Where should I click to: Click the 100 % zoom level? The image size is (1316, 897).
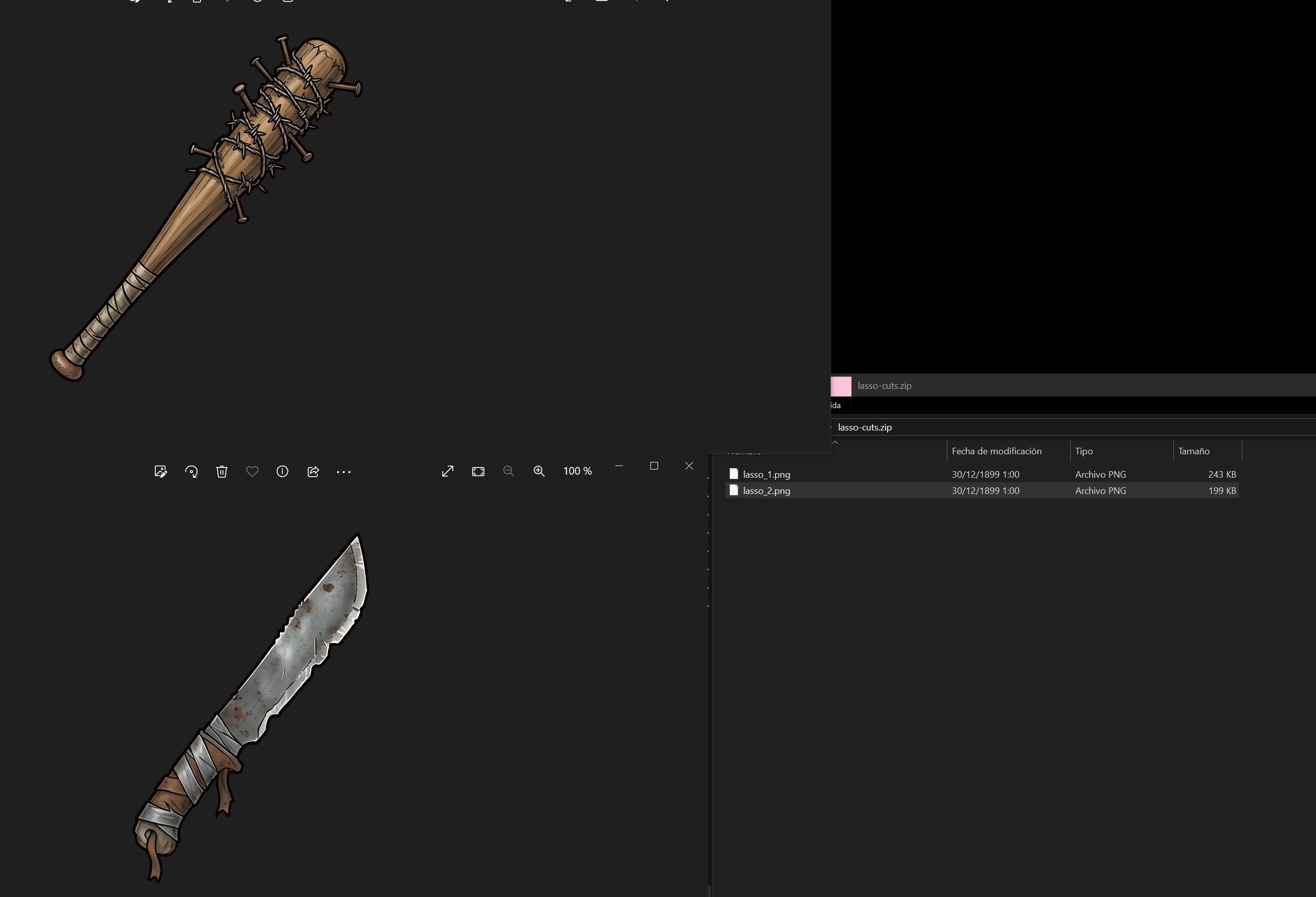click(x=578, y=471)
